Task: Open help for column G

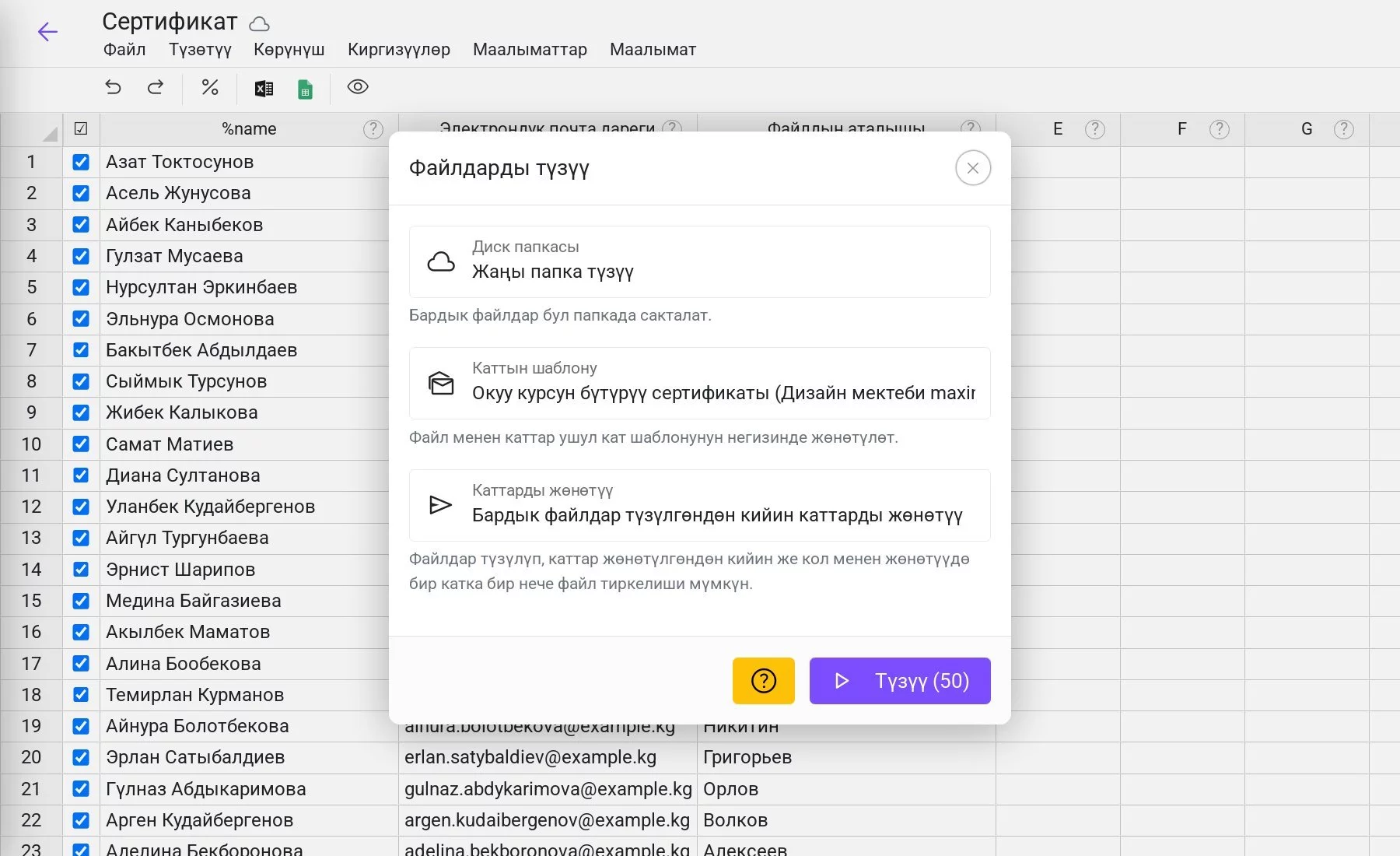Action: [x=1344, y=129]
